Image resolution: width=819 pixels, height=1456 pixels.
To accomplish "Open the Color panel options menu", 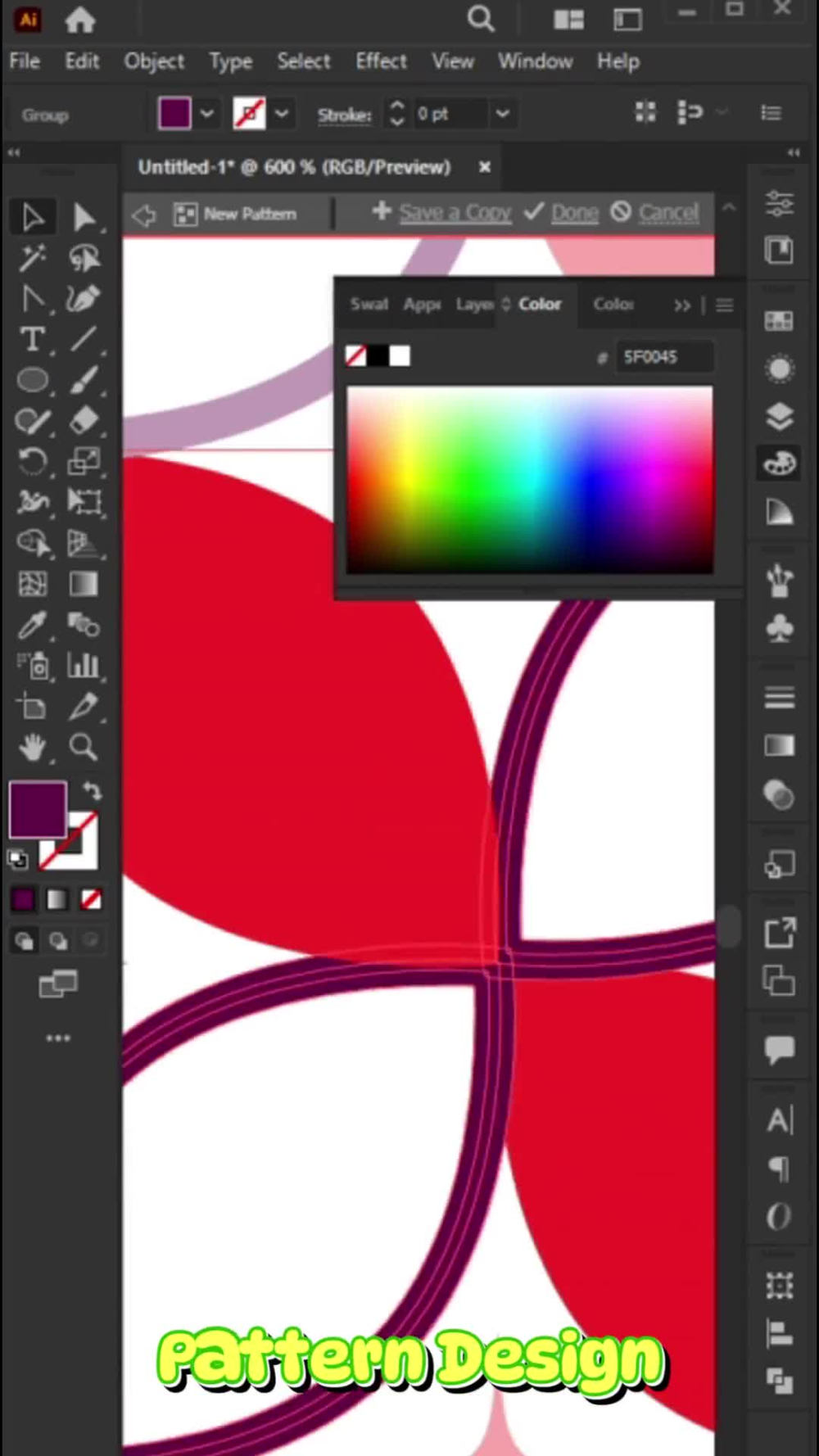I will [724, 305].
